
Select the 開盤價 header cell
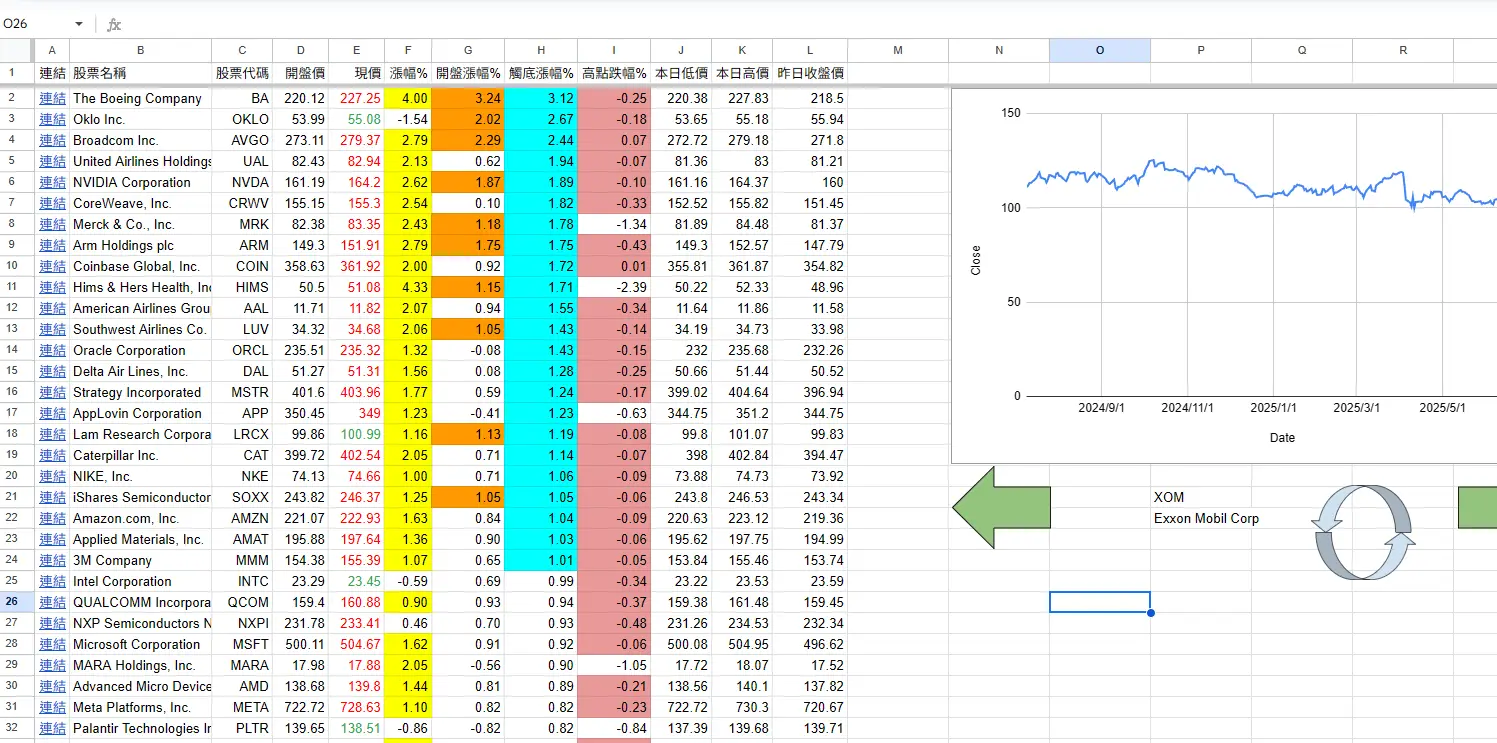pyautogui.click(x=300, y=73)
